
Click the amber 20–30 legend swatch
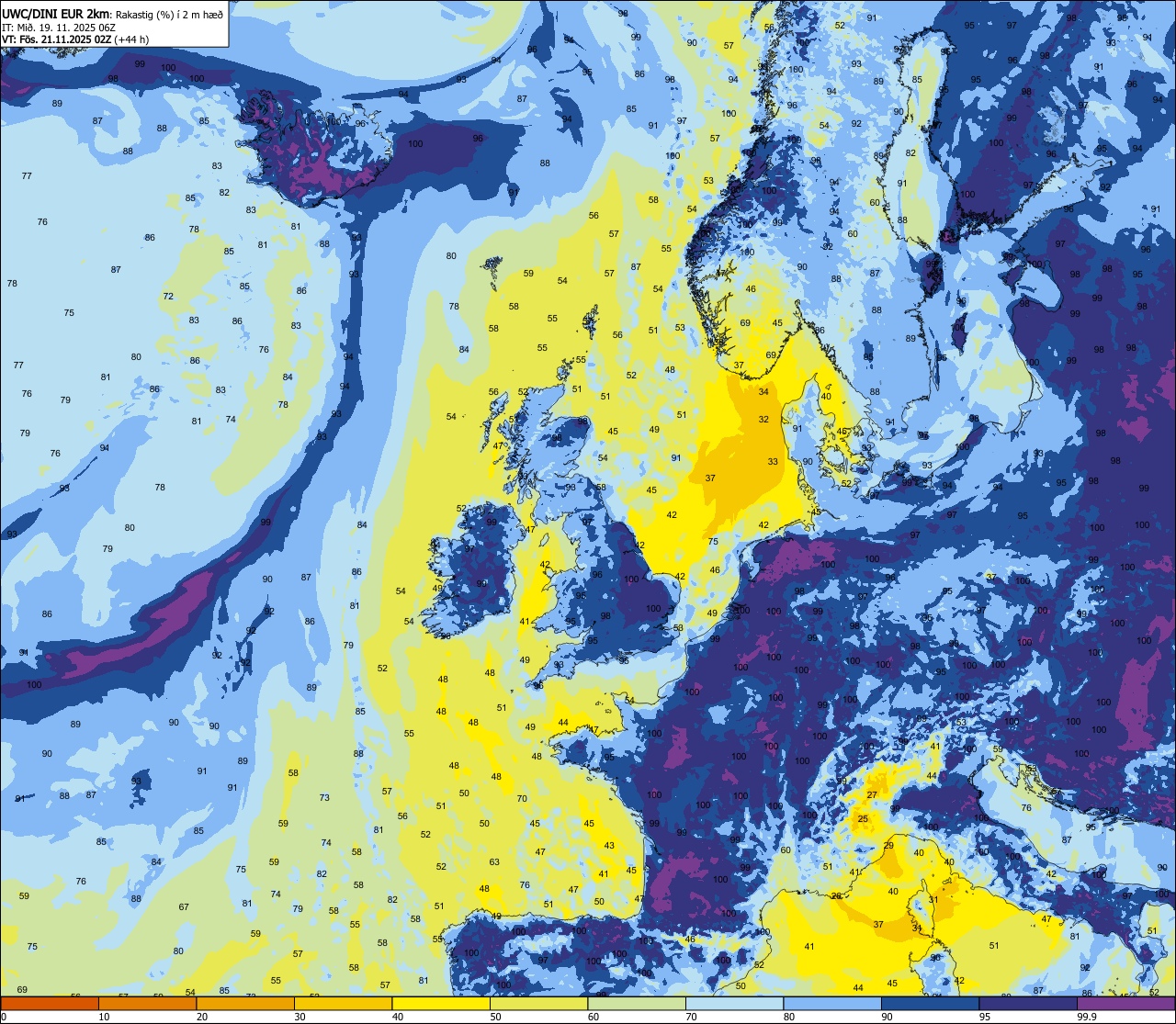point(245,1003)
